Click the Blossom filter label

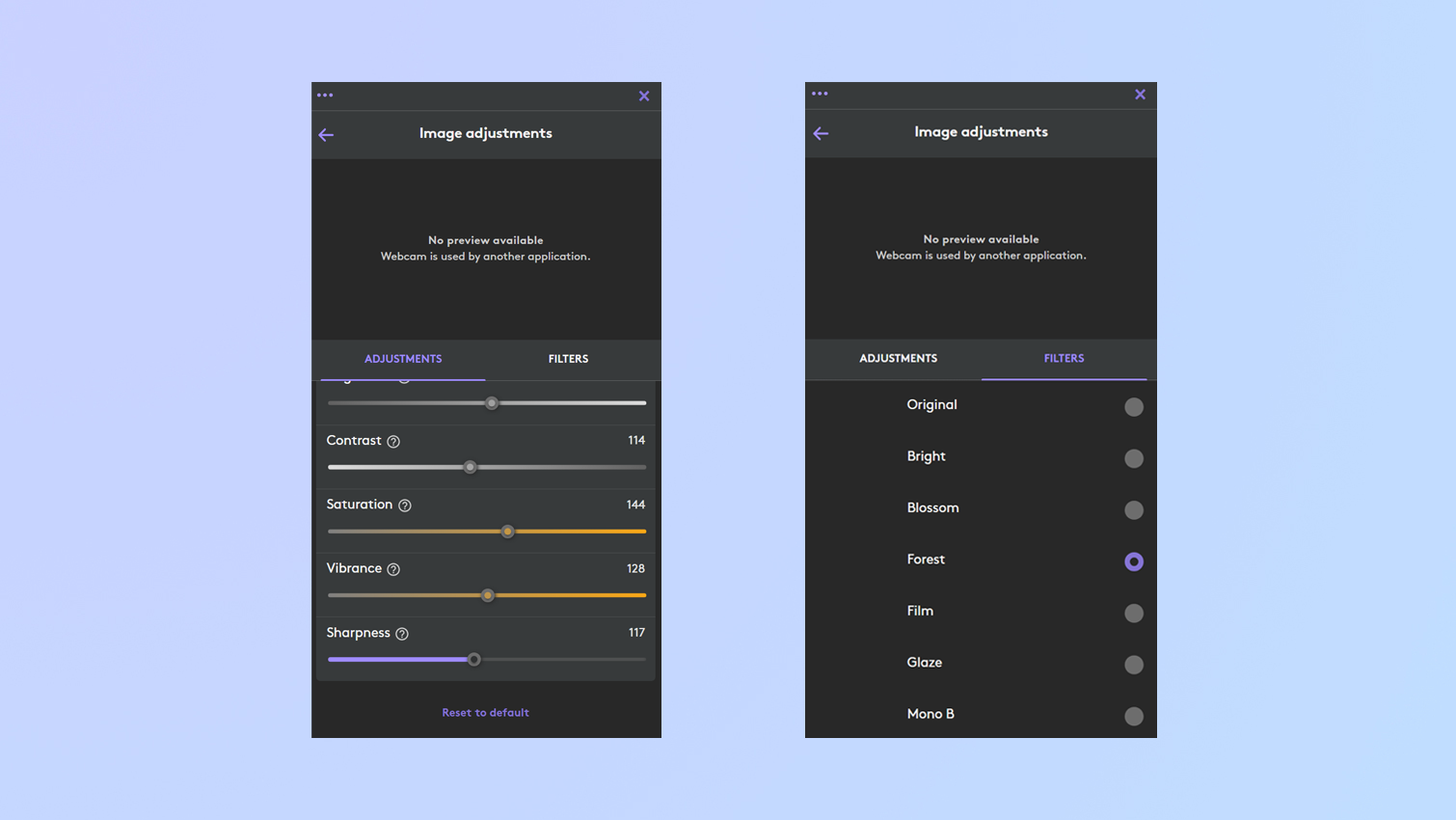tap(932, 507)
